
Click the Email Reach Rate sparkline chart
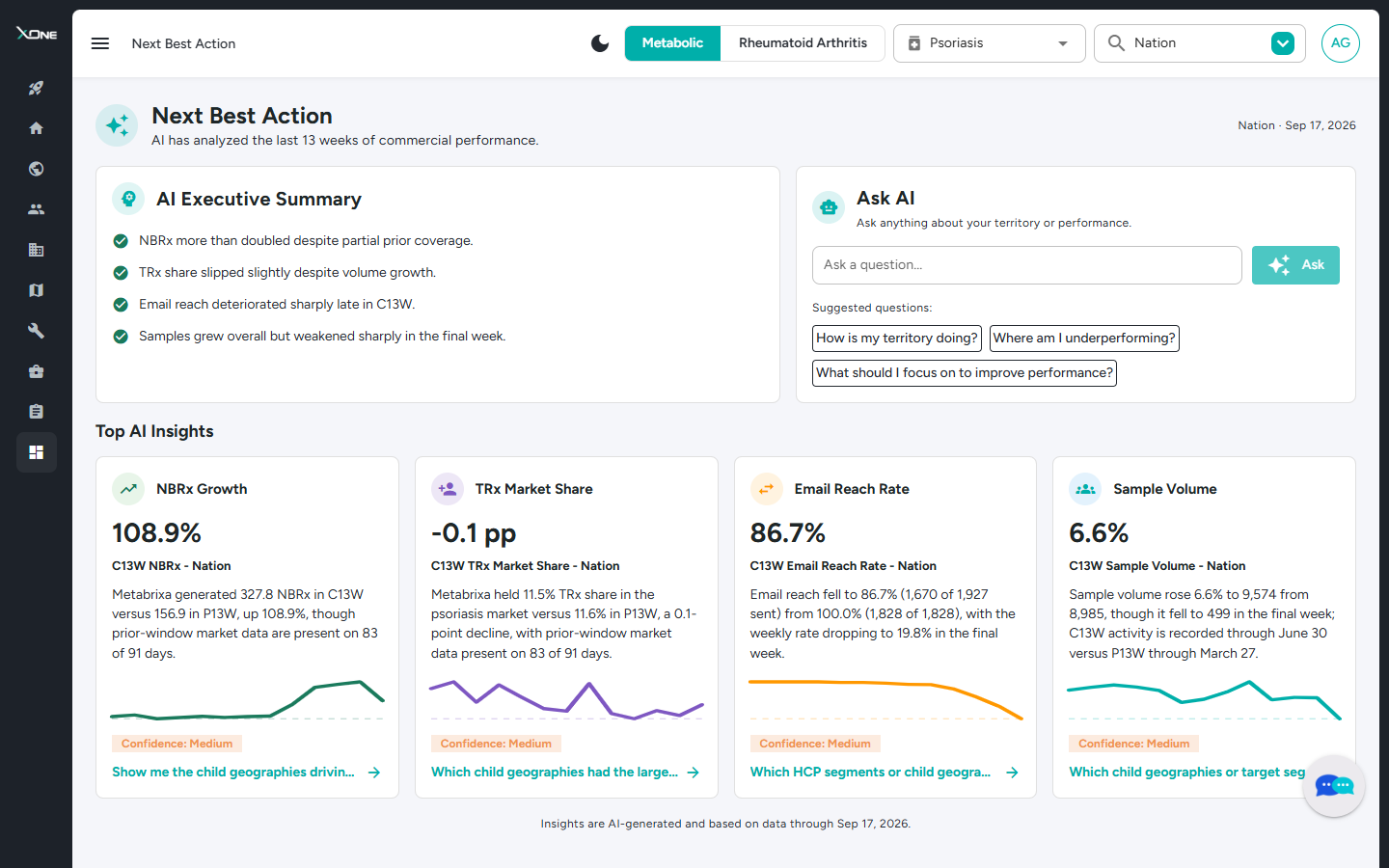[885, 701]
